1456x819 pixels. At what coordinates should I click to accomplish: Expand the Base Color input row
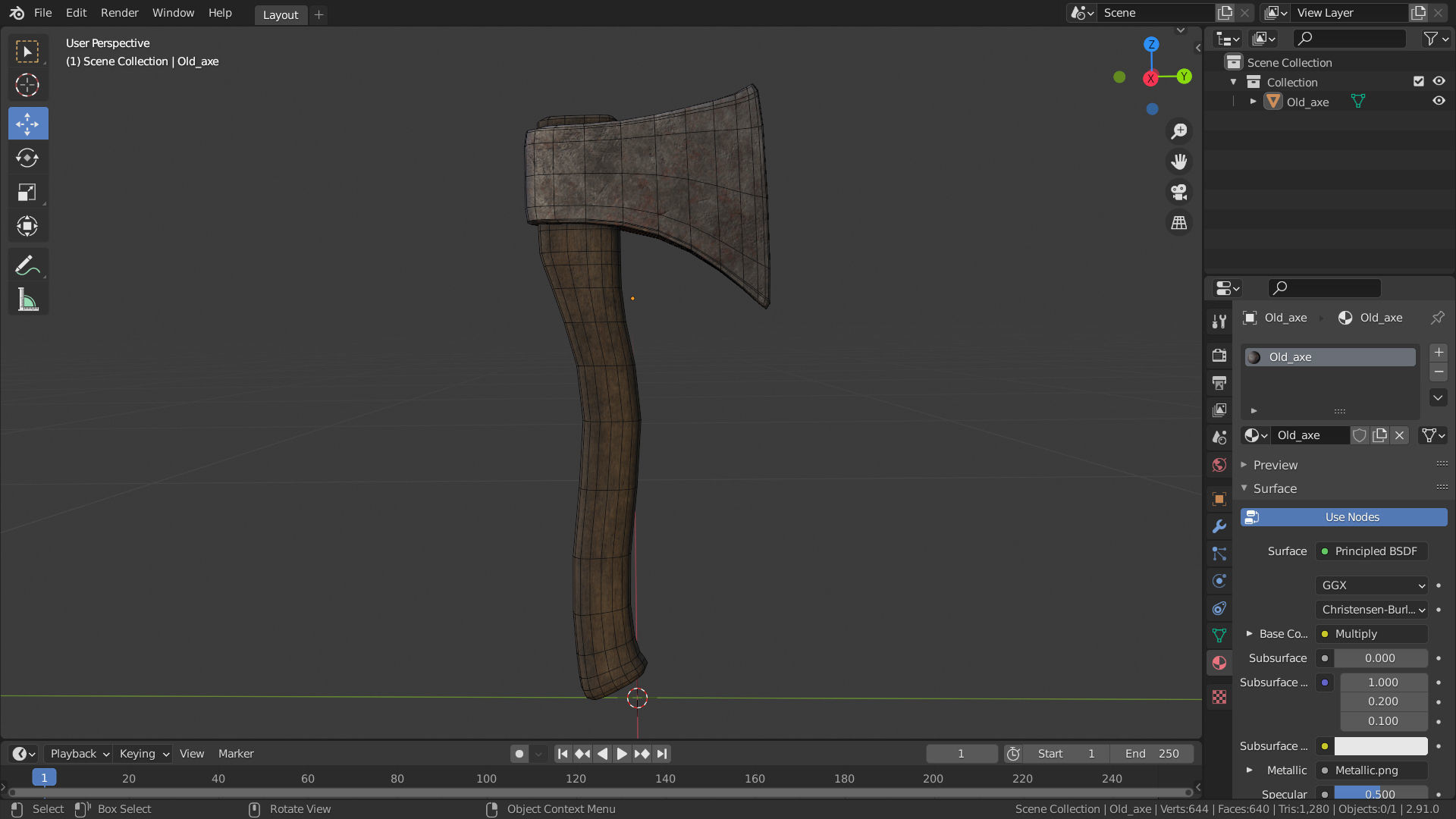tap(1249, 634)
